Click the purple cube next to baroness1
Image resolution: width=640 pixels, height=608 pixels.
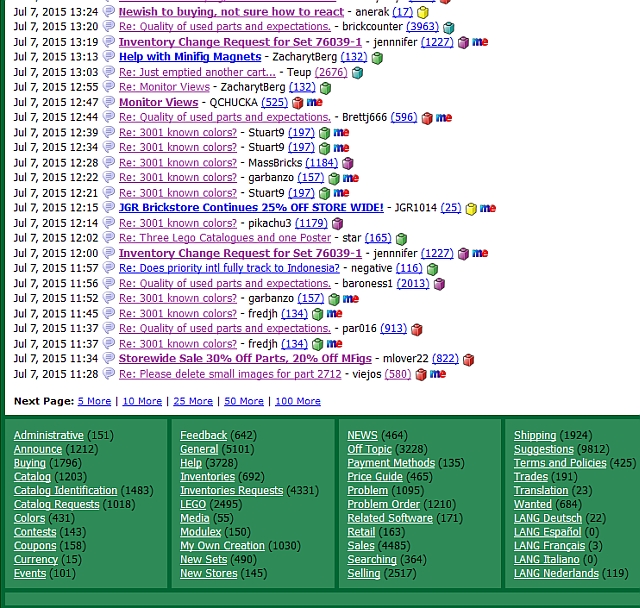point(439,284)
